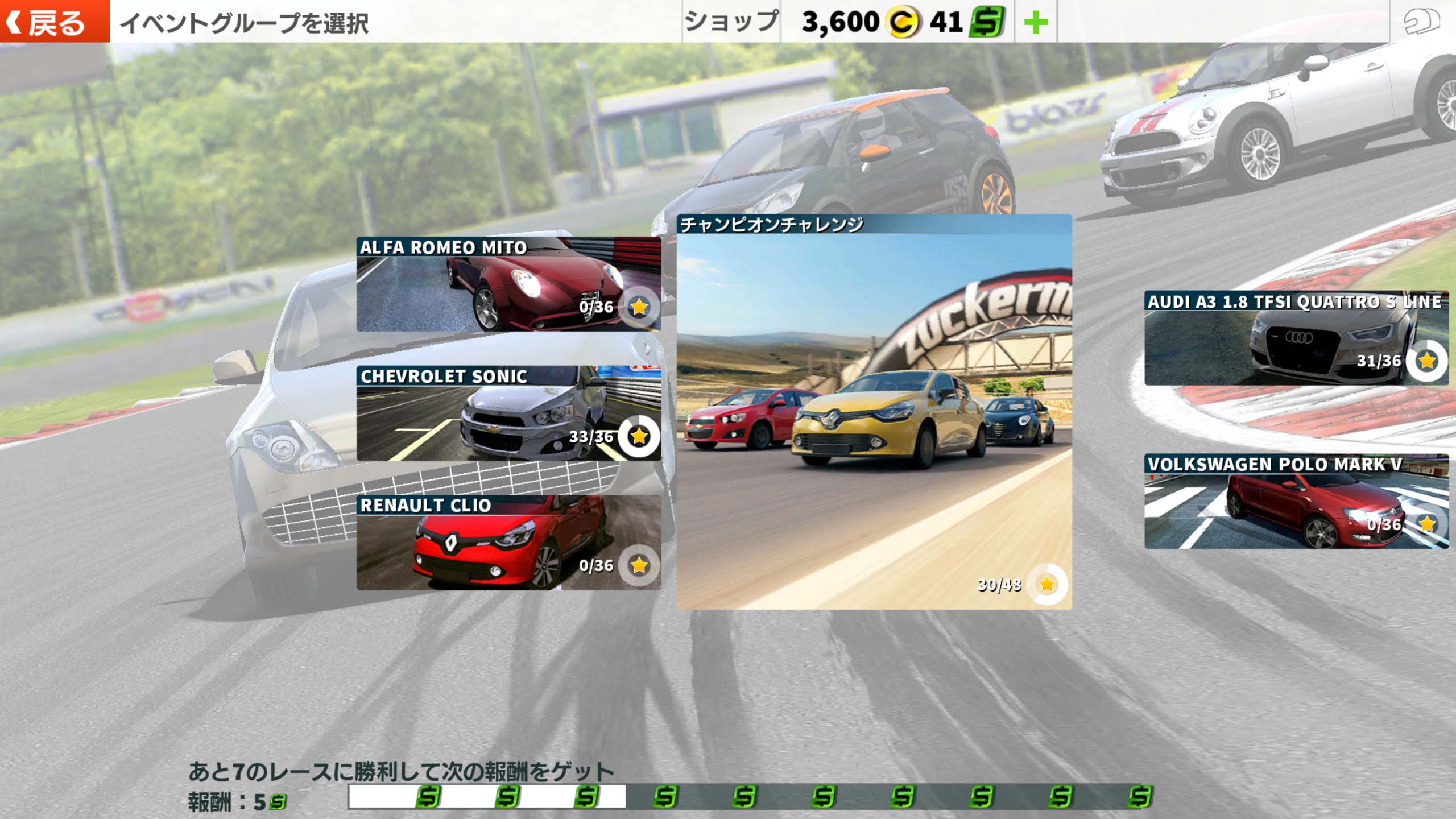Viewport: 1456px width, 819px height.
Task: Click the 30/48 champion challenge score
Action: (999, 585)
